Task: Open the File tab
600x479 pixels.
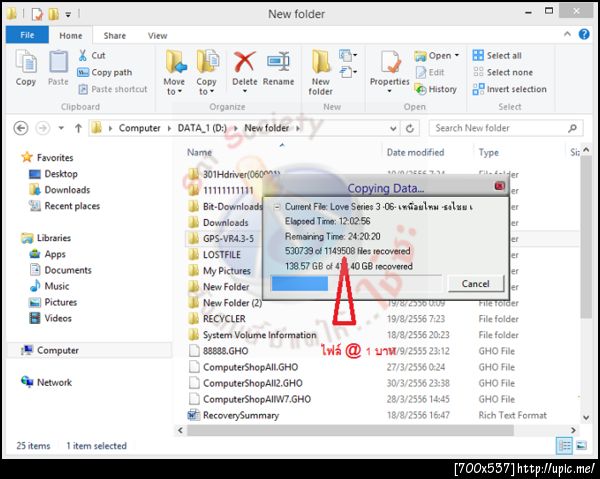Action: point(27,35)
